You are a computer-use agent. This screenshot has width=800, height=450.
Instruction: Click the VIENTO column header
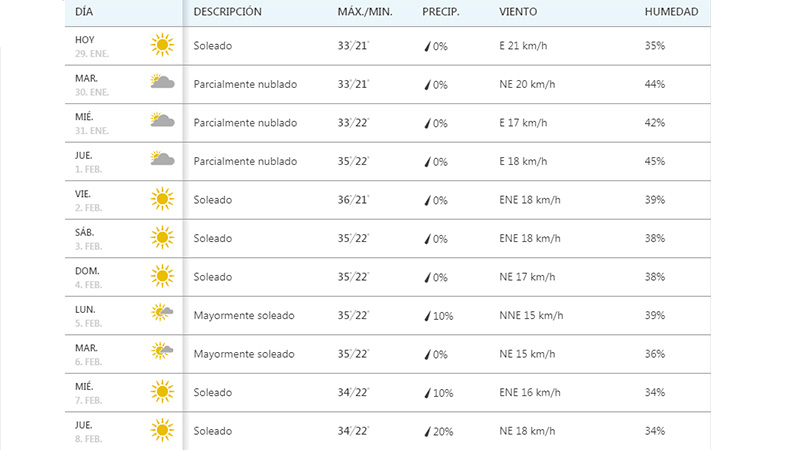518,12
